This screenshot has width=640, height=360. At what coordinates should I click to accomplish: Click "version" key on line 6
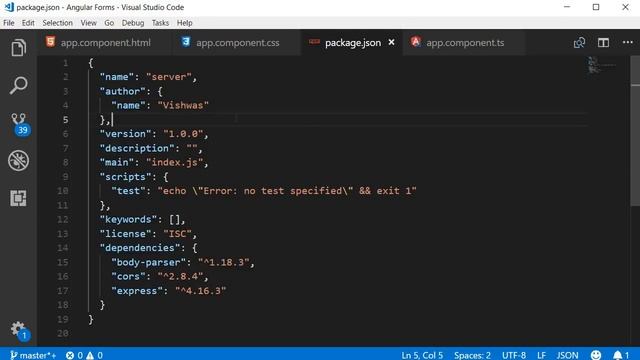pos(125,134)
